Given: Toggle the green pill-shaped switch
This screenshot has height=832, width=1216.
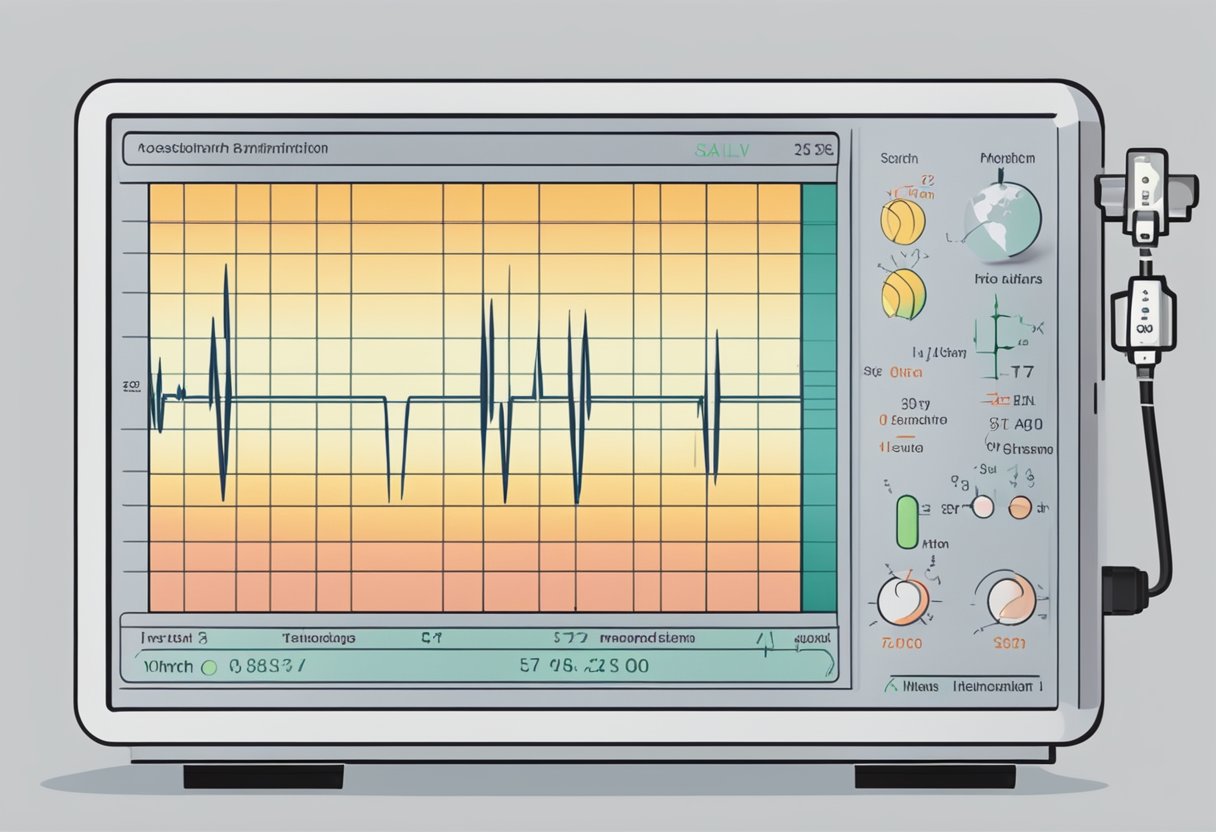Looking at the screenshot, I should [x=908, y=521].
